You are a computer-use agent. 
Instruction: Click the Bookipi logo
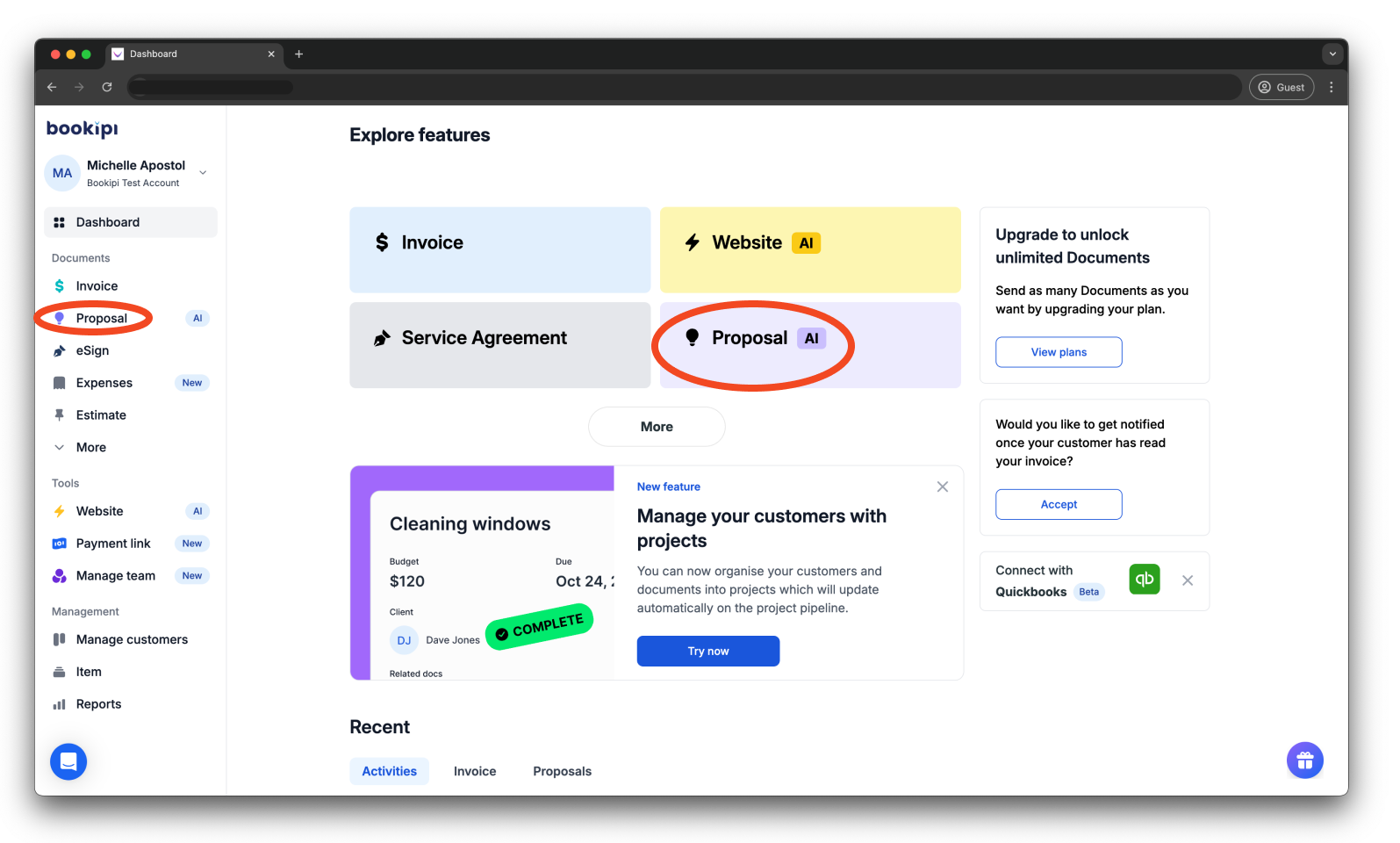(x=82, y=128)
